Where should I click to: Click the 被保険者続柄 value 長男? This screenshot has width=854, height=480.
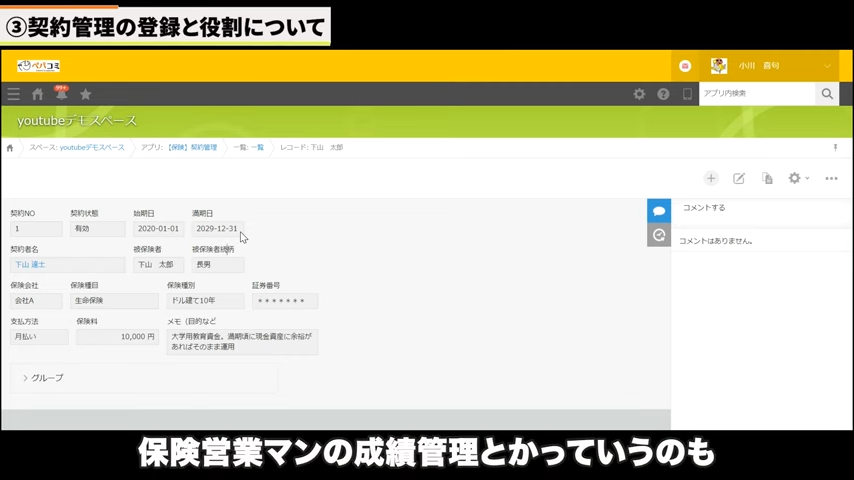click(218, 265)
